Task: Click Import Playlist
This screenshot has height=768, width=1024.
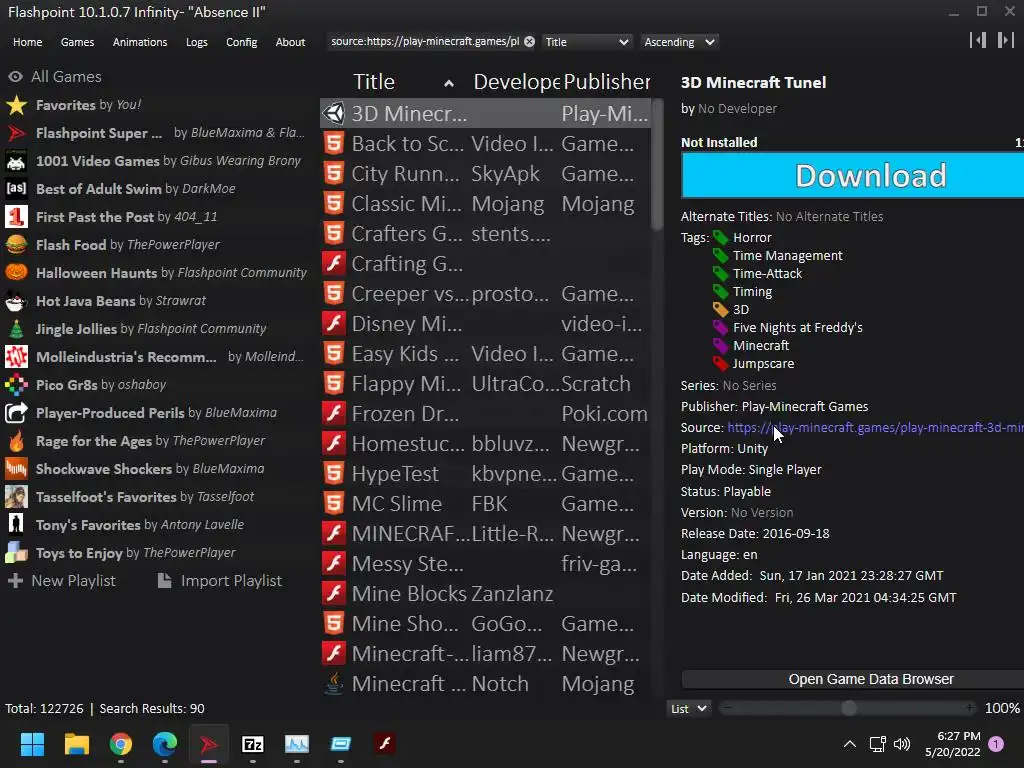Action: click(x=220, y=581)
